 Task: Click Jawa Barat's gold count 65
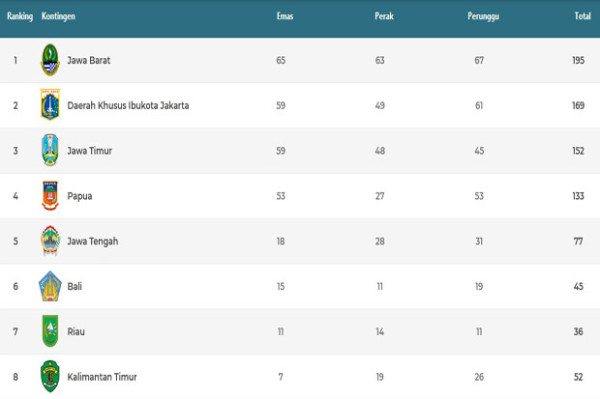[x=281, y=60]
